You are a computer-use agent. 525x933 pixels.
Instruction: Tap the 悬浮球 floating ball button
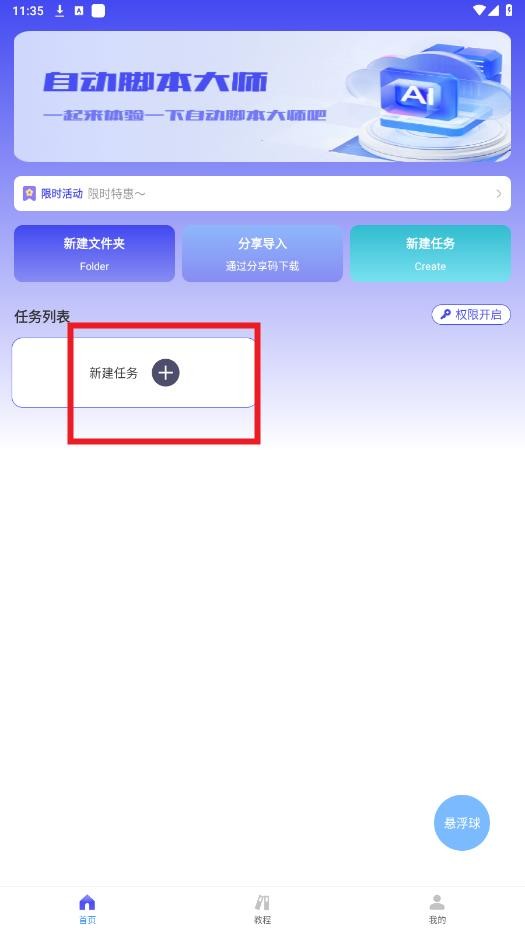point(462,823)
